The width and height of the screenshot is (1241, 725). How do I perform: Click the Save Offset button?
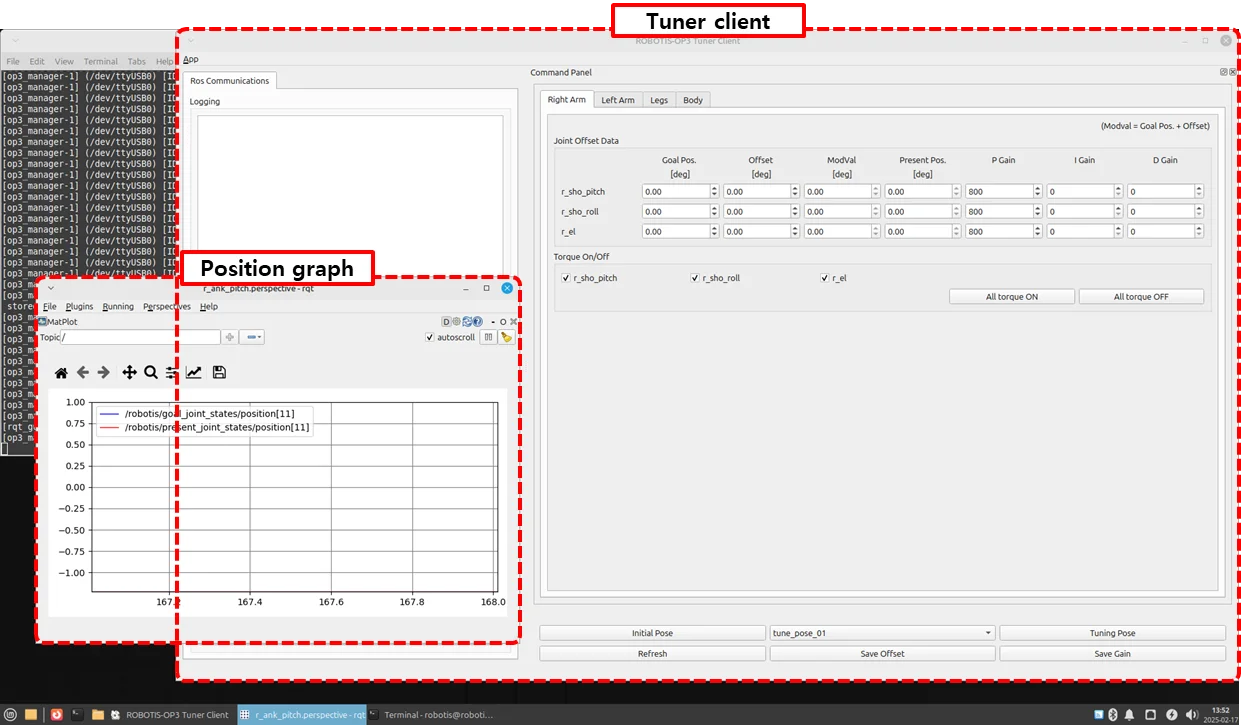pyautogui.click(x=882, y=653)
